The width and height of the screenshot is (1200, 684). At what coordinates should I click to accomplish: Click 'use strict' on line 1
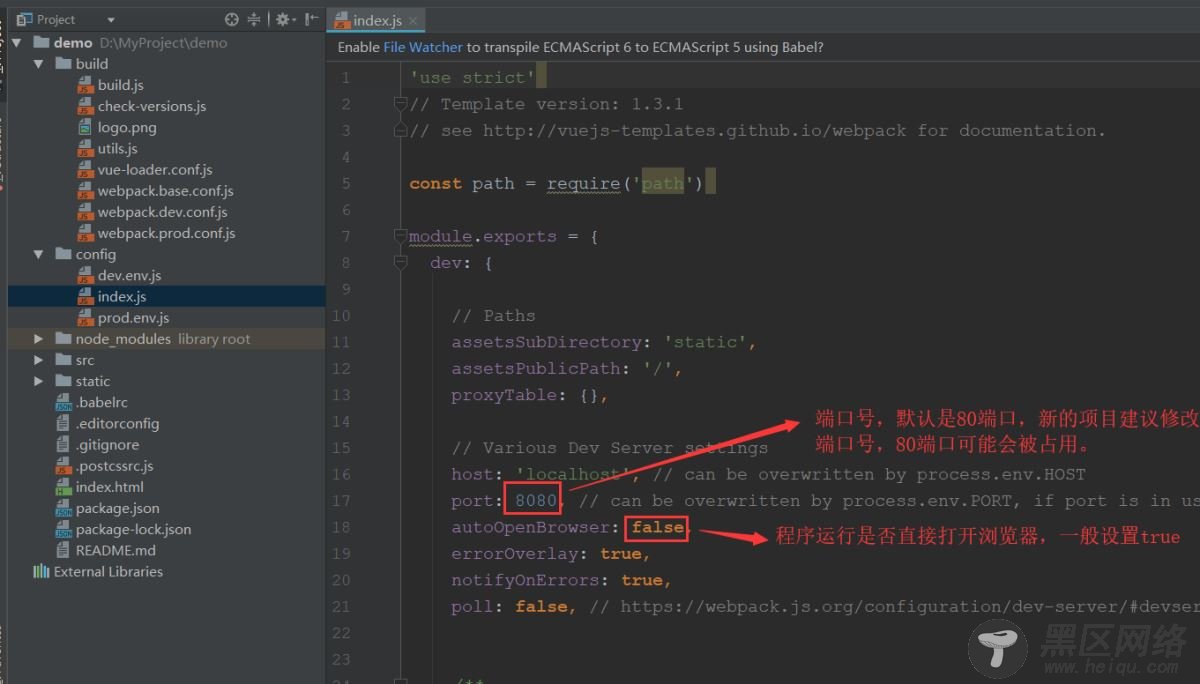473,78
